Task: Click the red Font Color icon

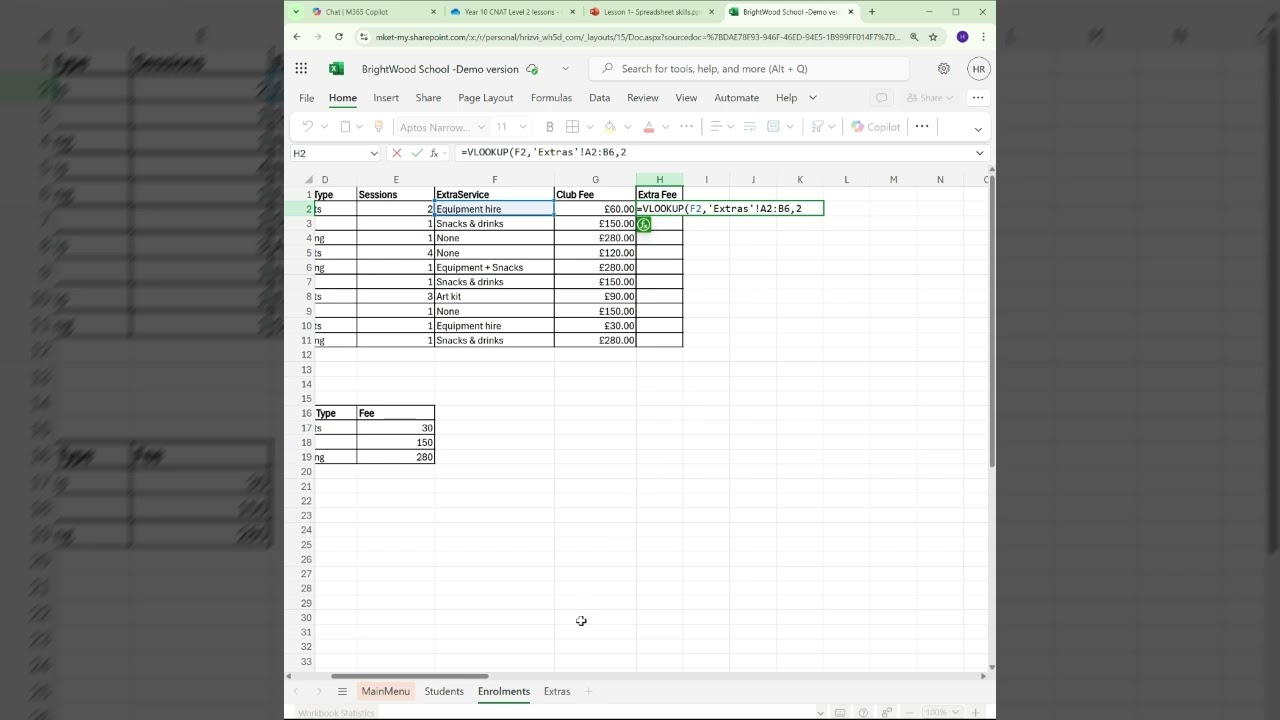Action: click(x=648, y=127)
